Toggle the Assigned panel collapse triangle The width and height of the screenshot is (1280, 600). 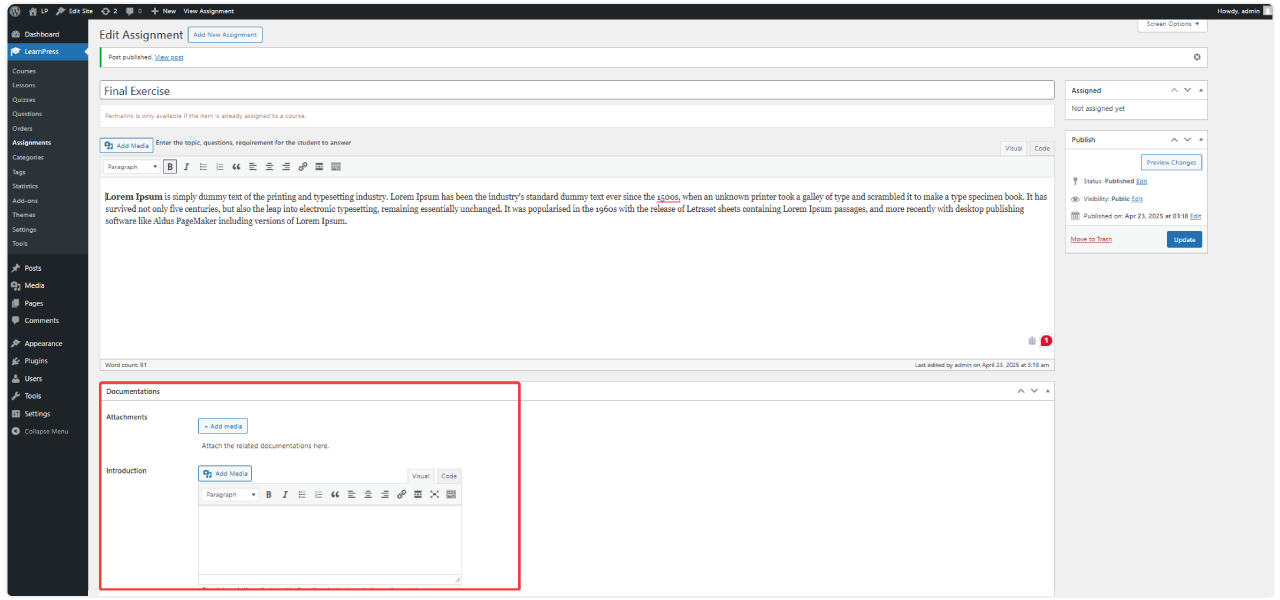click(1201, 90)
